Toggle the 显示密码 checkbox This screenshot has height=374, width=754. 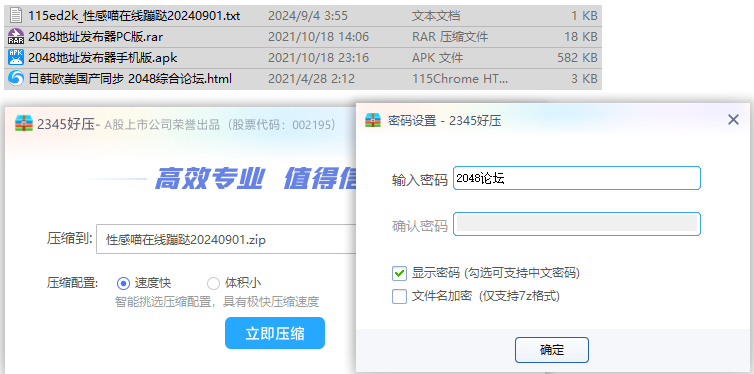(399, 274)
